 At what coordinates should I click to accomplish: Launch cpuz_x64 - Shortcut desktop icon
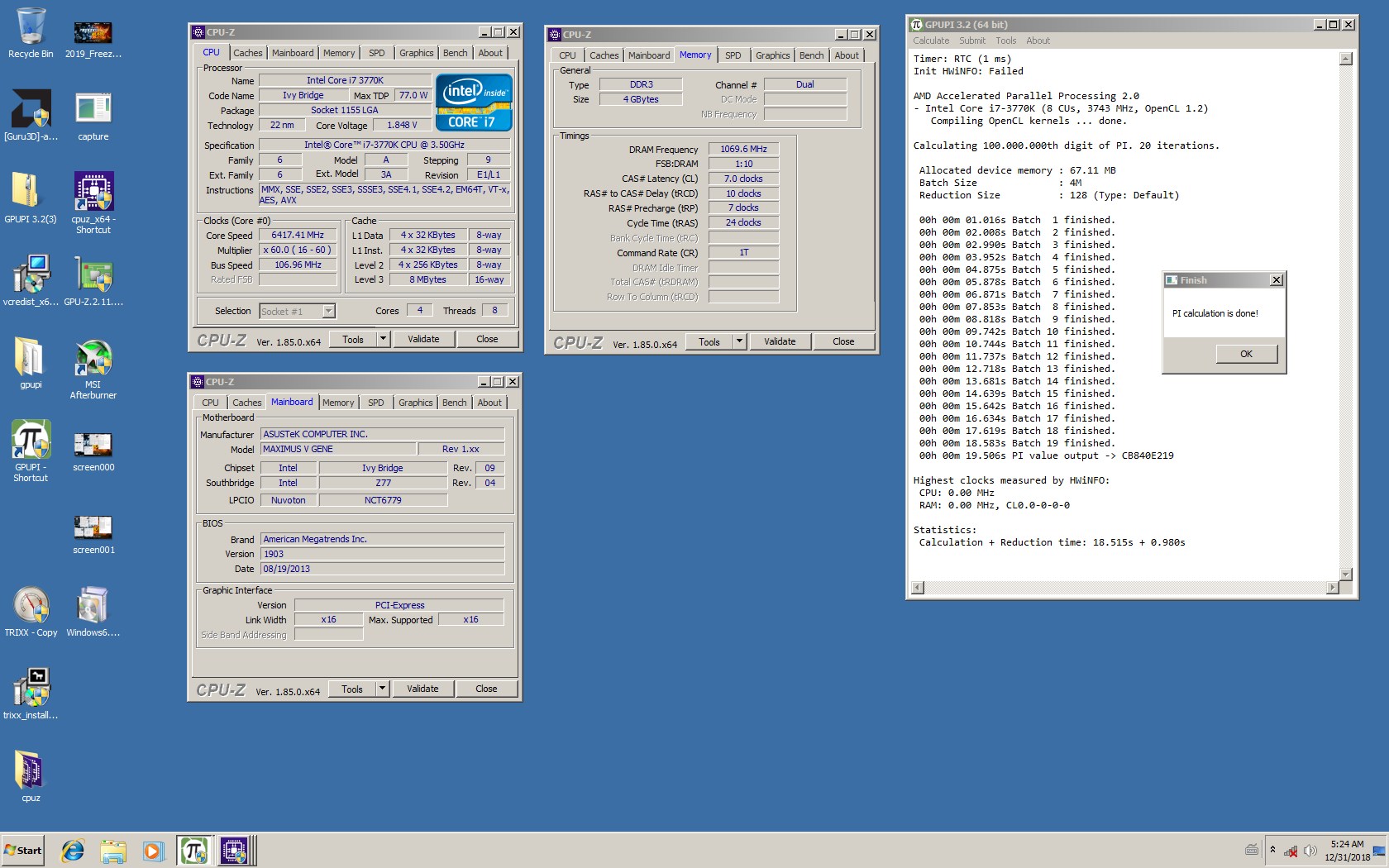pyautogui.click(x=93, y=203)
